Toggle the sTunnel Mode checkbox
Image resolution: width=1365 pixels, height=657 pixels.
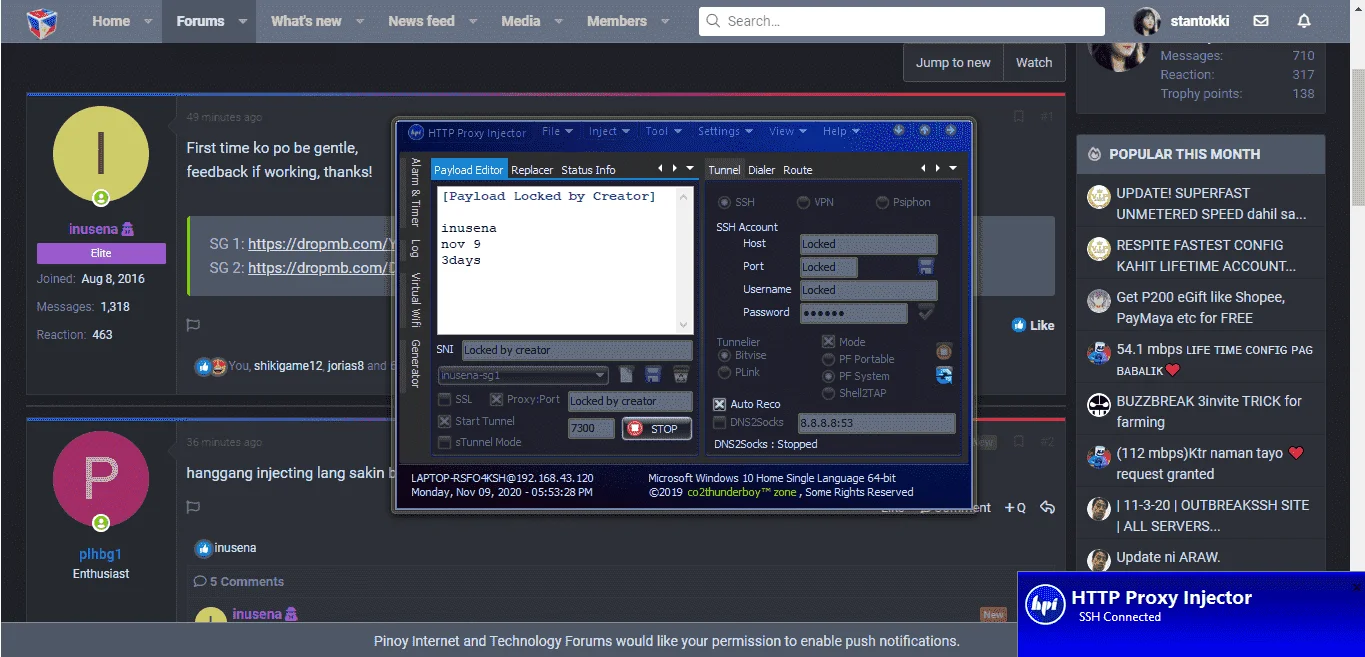pyautogui.click(x=445, y=442)
